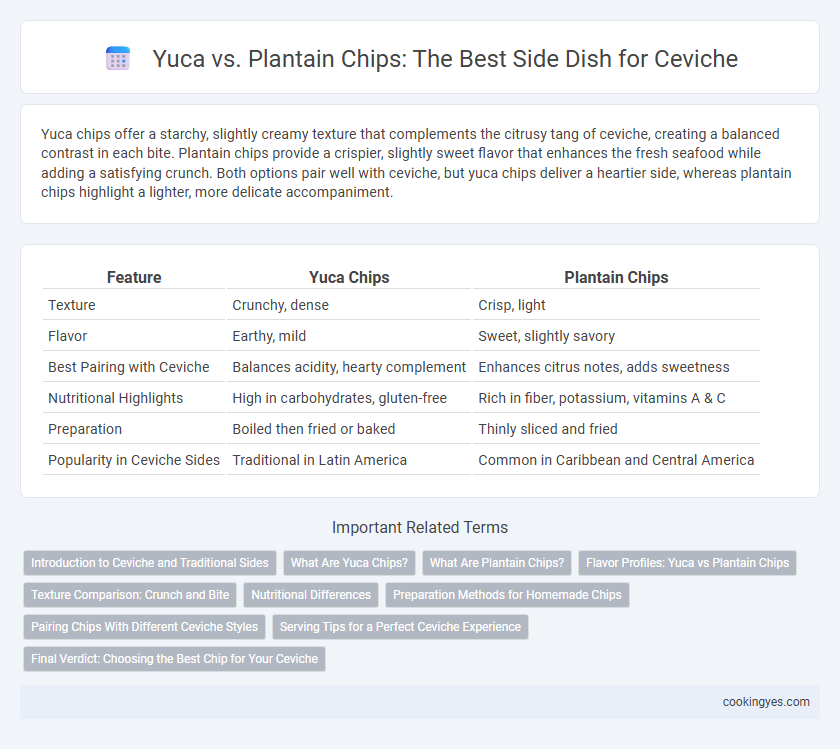
Task: Click 'Preparation Methods for Homemade Chips' tag
Action: point(507,595)
